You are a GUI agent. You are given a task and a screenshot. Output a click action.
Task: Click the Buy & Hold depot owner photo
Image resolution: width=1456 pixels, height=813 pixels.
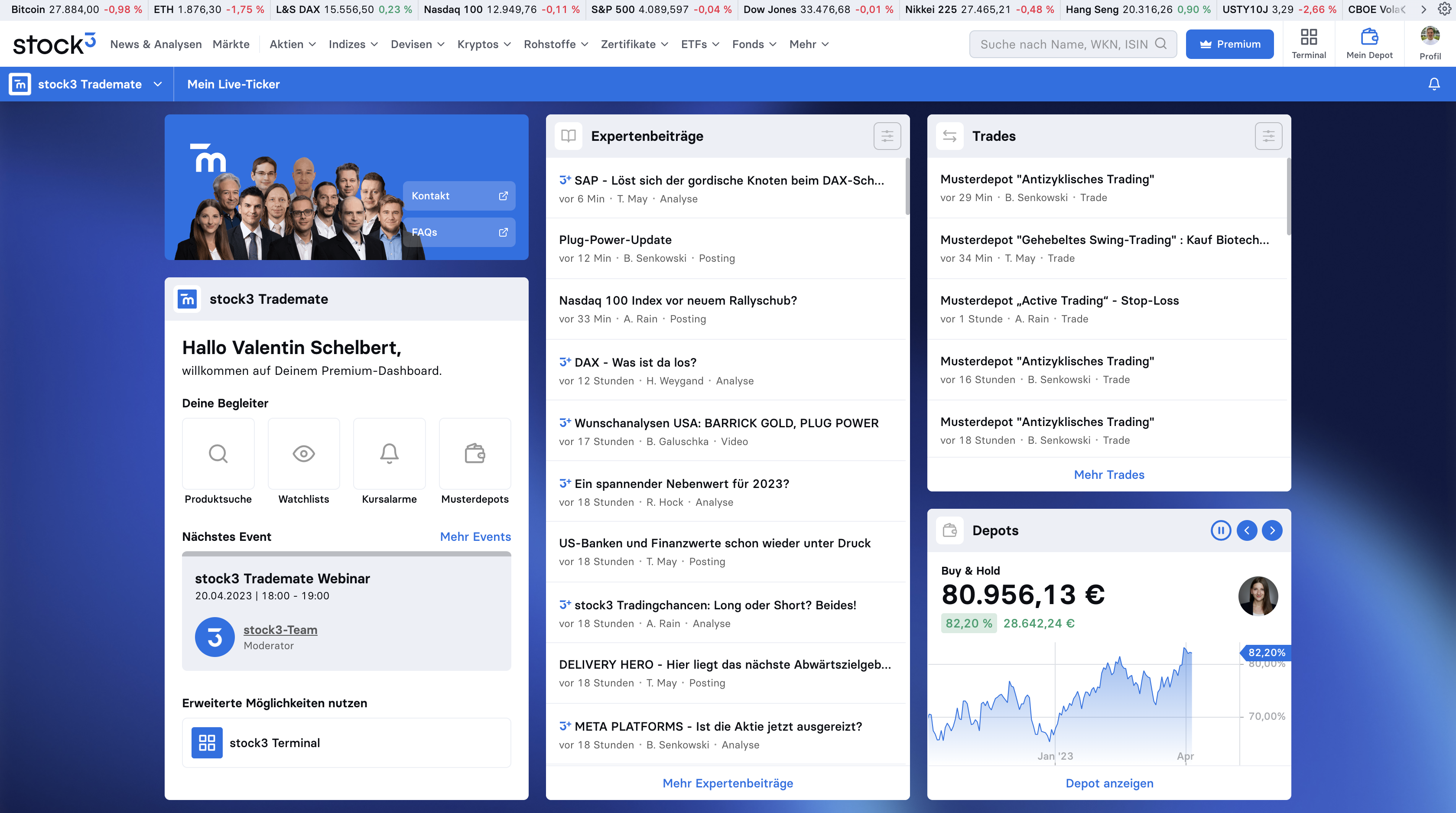coord(1258,596)
